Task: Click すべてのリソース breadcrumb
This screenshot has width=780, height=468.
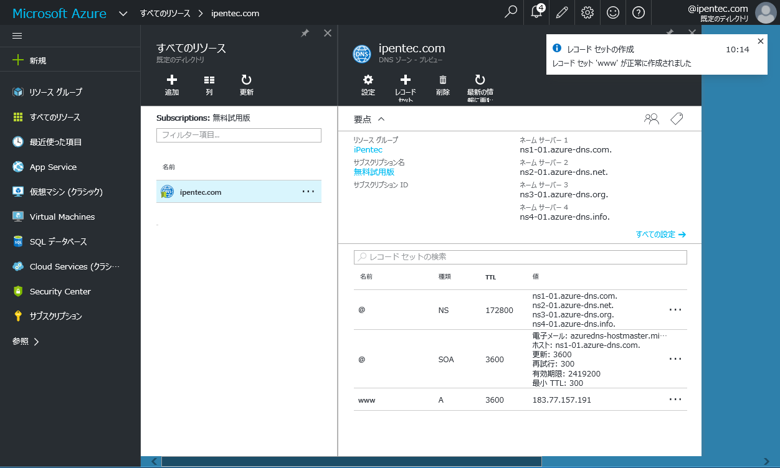Action: click(165, 13)
